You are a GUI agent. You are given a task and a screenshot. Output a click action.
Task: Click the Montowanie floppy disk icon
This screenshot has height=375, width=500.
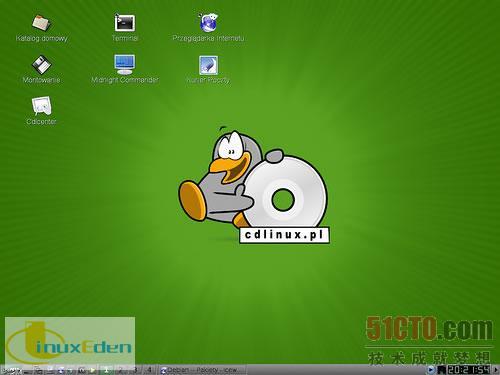pos(41,64)
